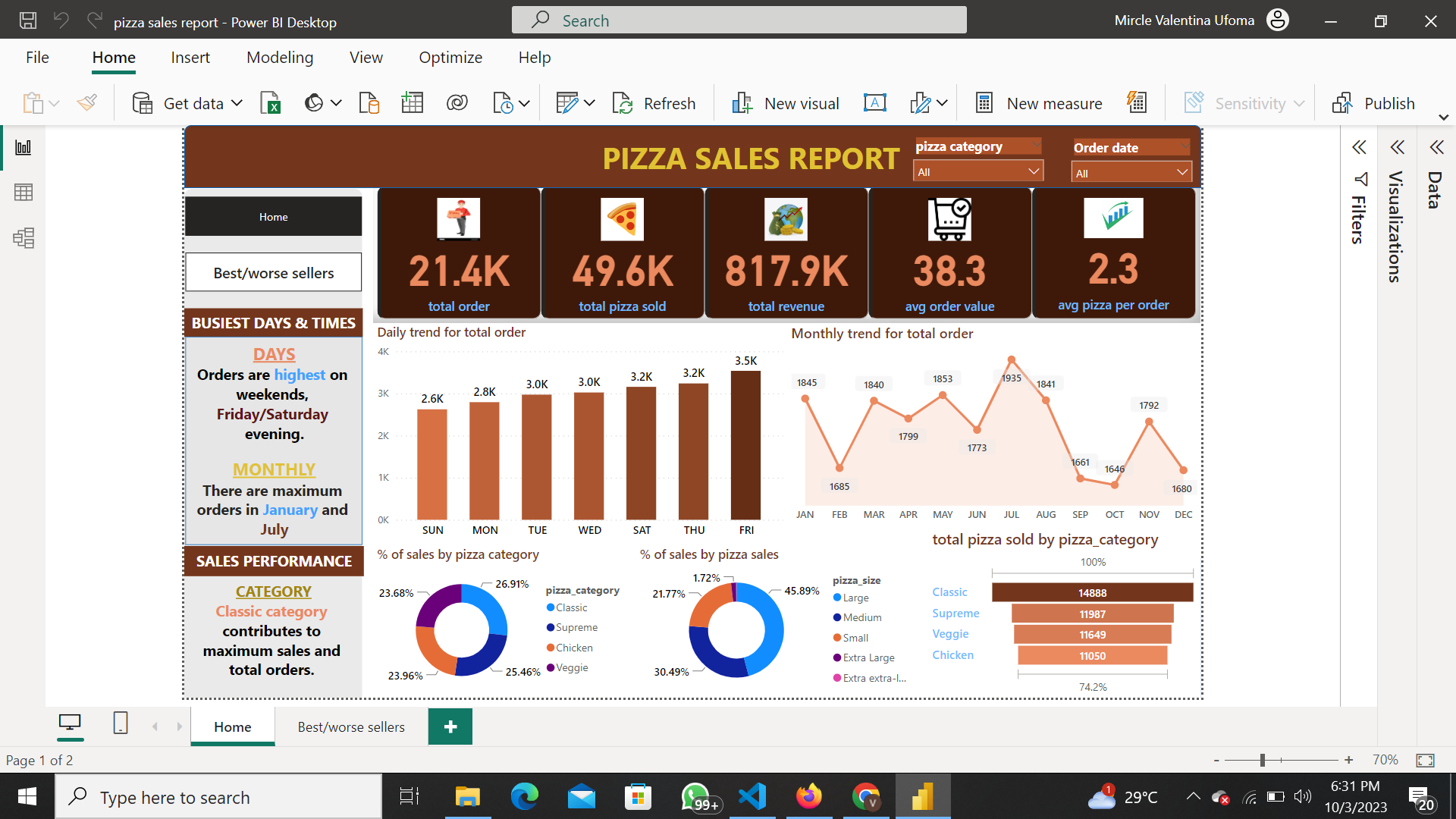Open Model view from the sidebar
1456x819 pixels.
(23, 237)
